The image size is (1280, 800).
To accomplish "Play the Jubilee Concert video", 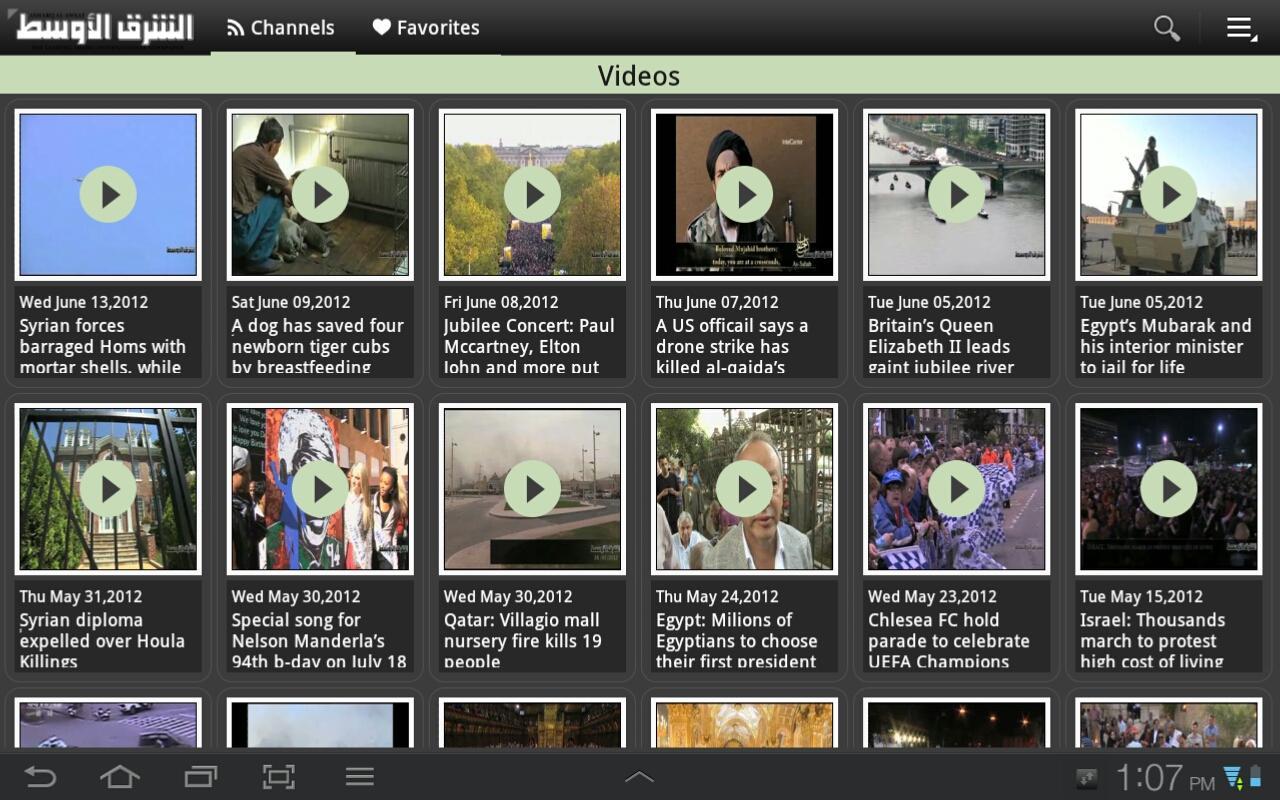I will [x=532, y=194].
